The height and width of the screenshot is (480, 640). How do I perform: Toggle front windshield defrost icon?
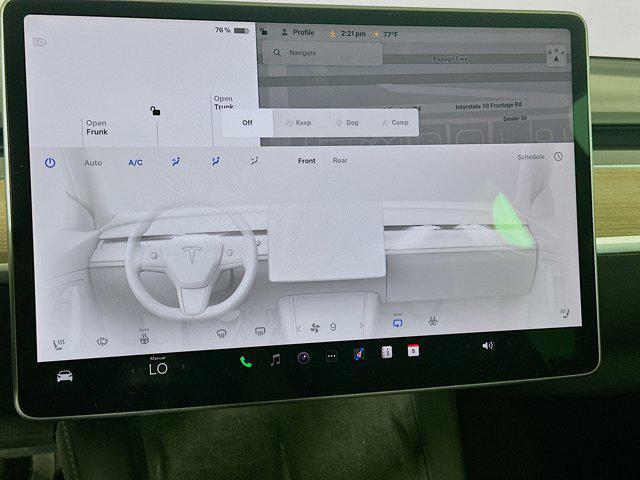tap(222, 333)
